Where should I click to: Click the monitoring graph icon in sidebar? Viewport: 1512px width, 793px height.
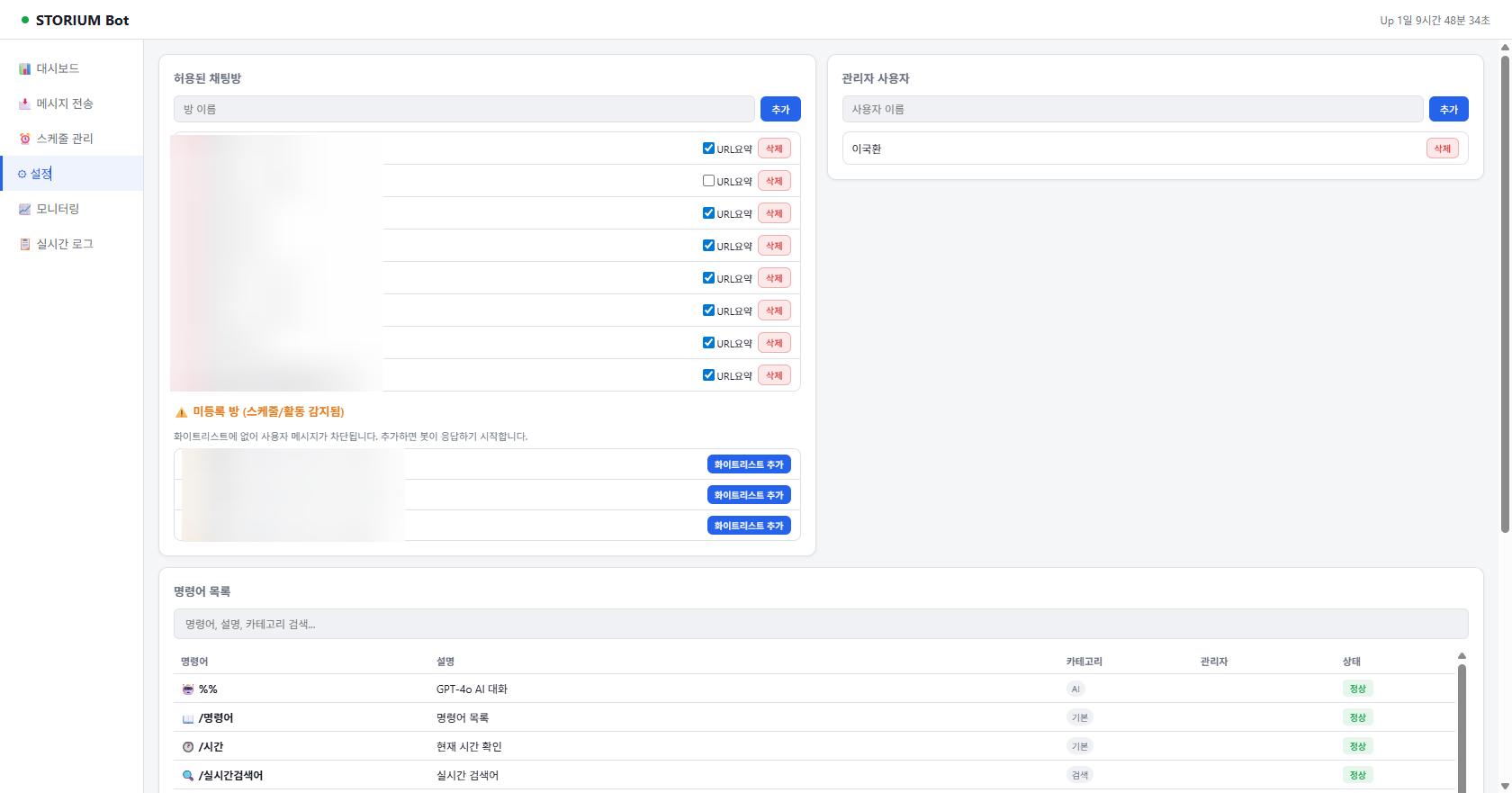[25, 210]
